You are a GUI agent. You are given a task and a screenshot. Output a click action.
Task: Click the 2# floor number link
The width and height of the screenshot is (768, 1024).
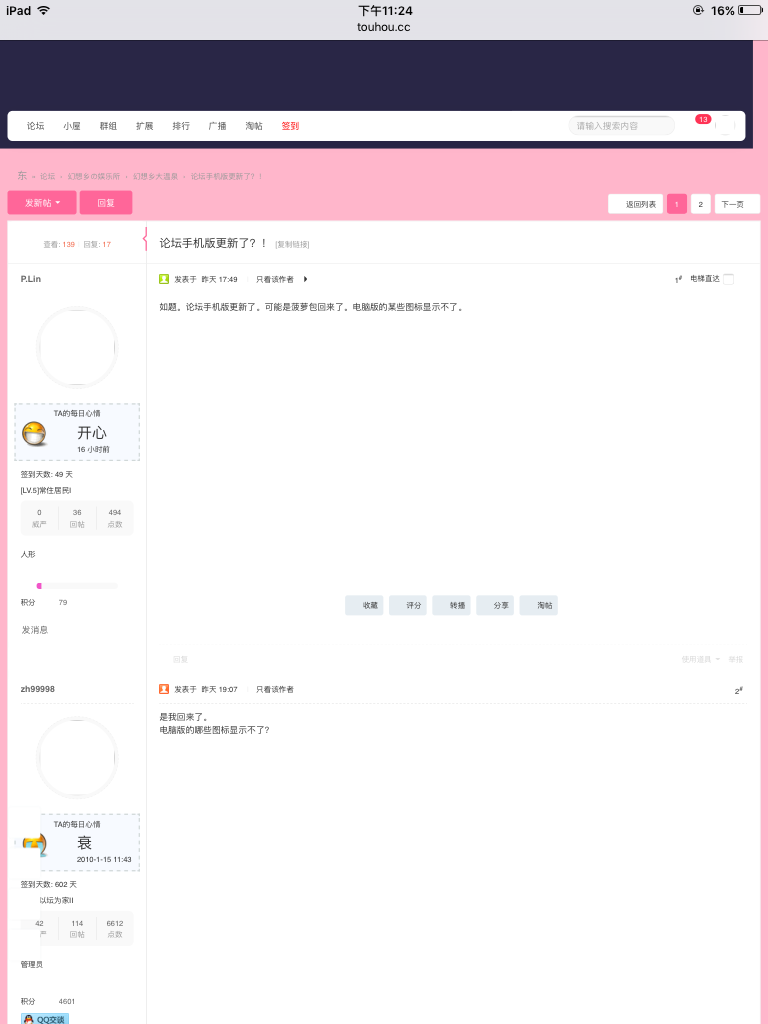click(739, 690)
